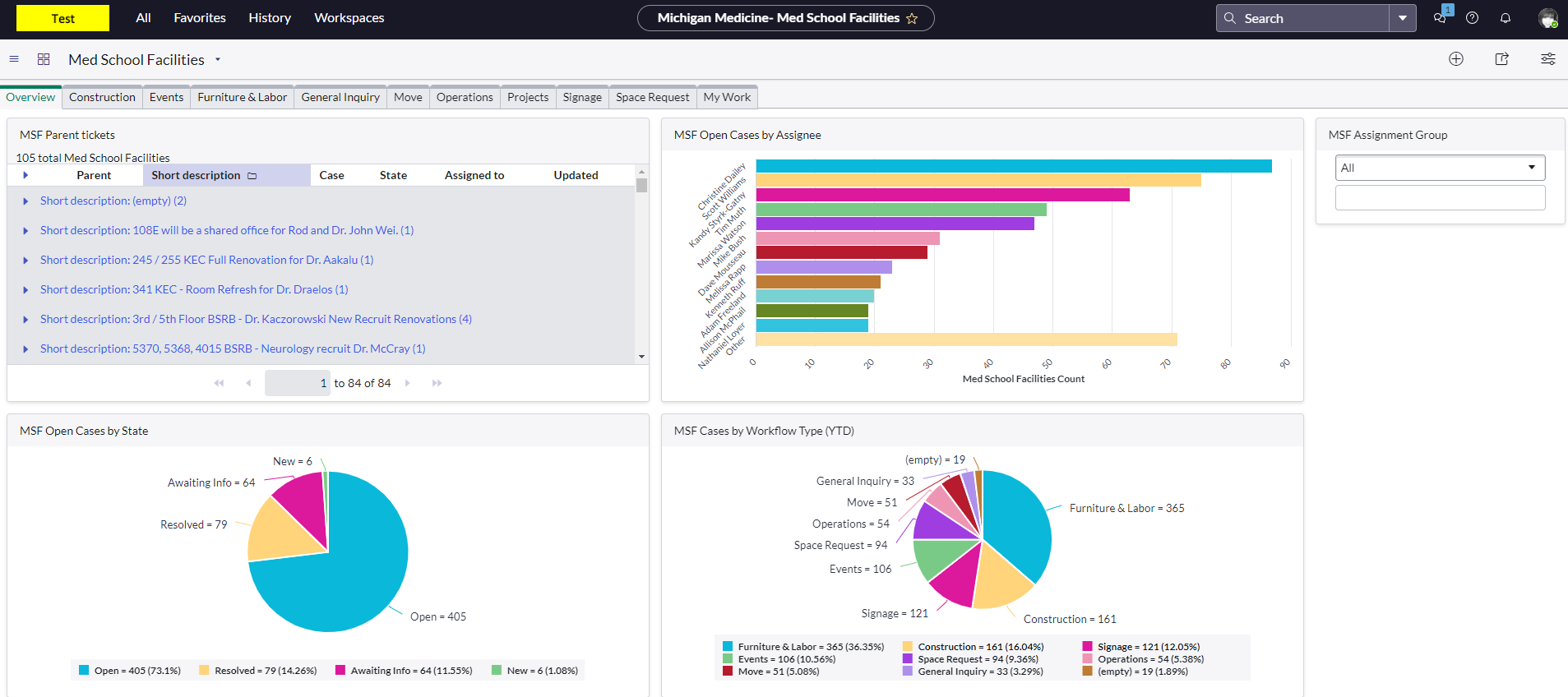The width and height of the screenshot is (1568, 697).
Task: Click the ticket list scrollbar down arrow
Action: 641,357
